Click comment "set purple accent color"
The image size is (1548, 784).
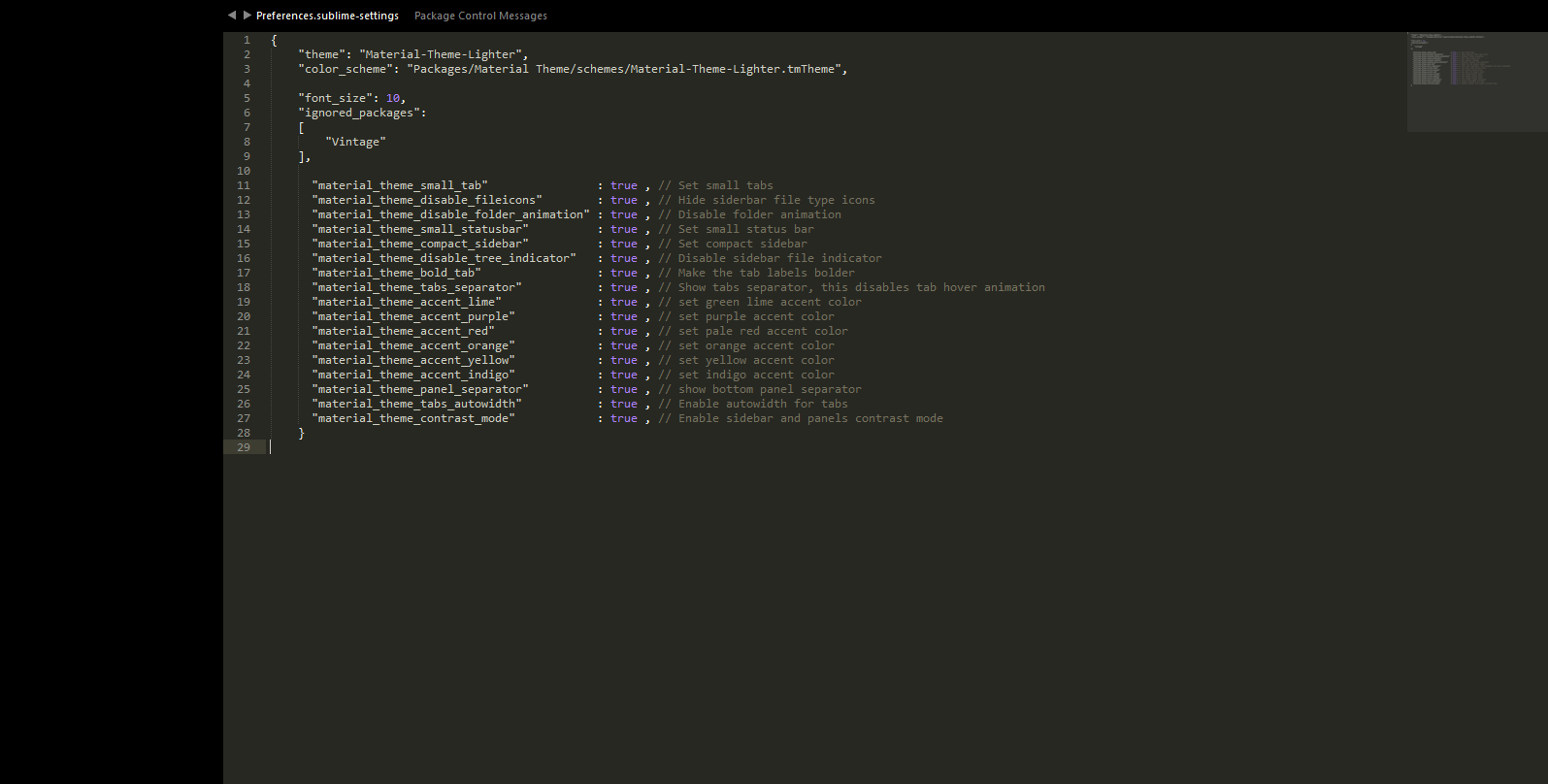(746, 316)
